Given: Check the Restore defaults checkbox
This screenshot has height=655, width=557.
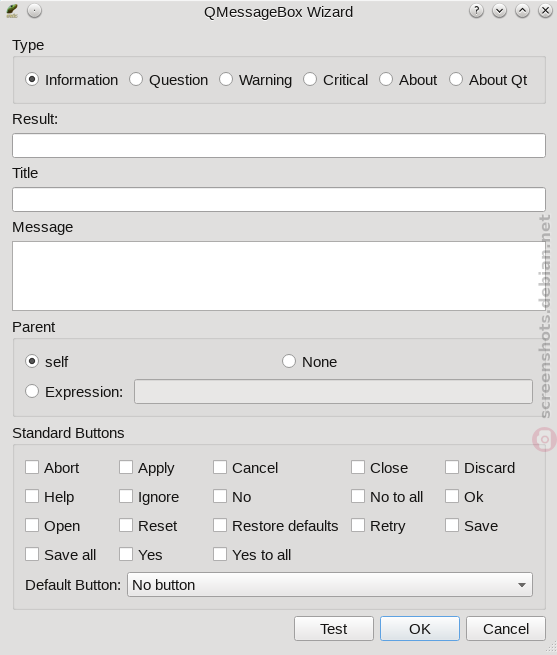Looking at the screenshot, I should click(x=276, y=526).
